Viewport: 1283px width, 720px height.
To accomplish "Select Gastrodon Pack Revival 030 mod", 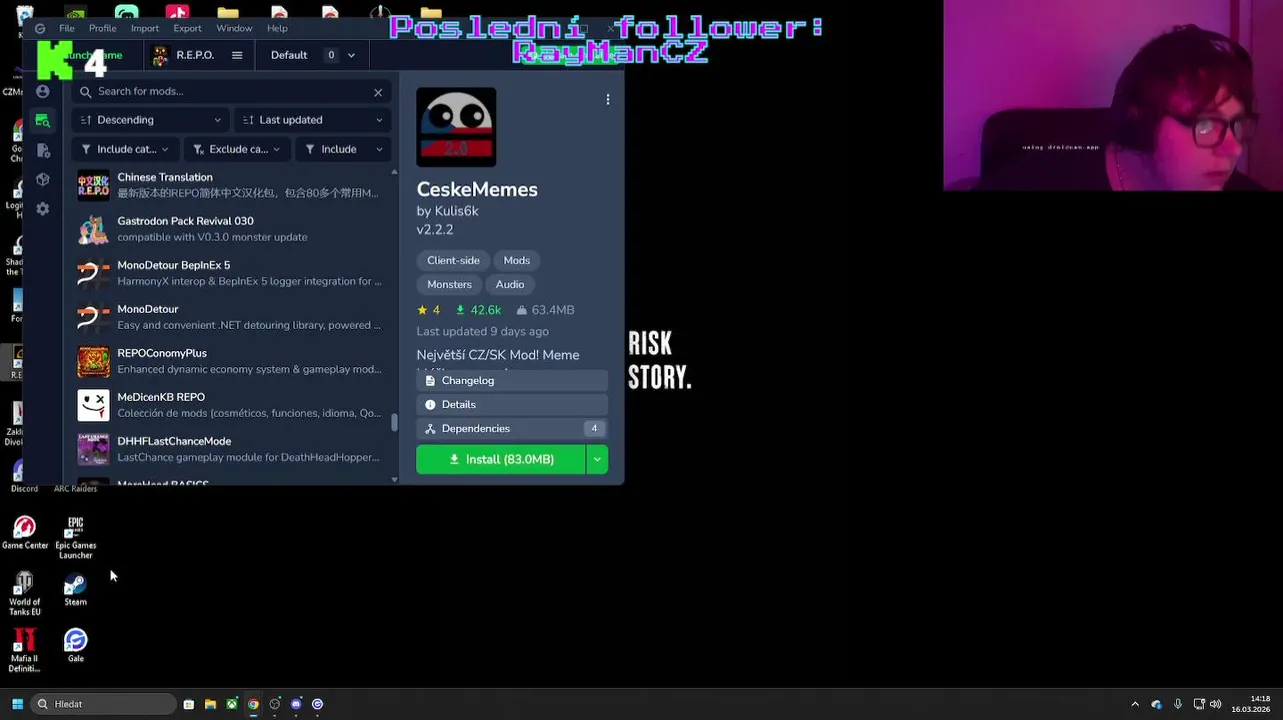I will click(232, 229).
